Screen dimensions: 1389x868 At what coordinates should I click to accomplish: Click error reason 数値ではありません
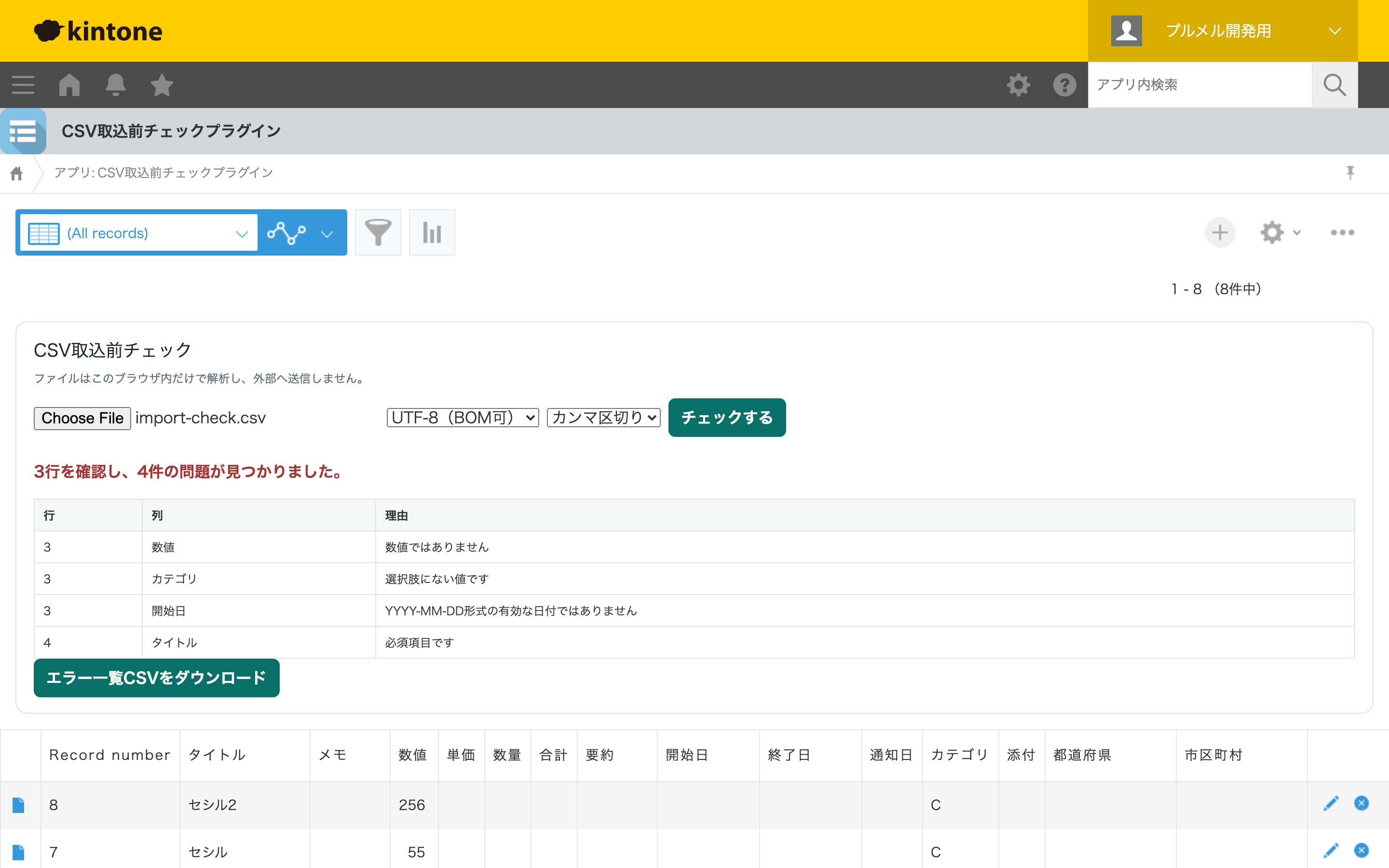coord(437,547)
